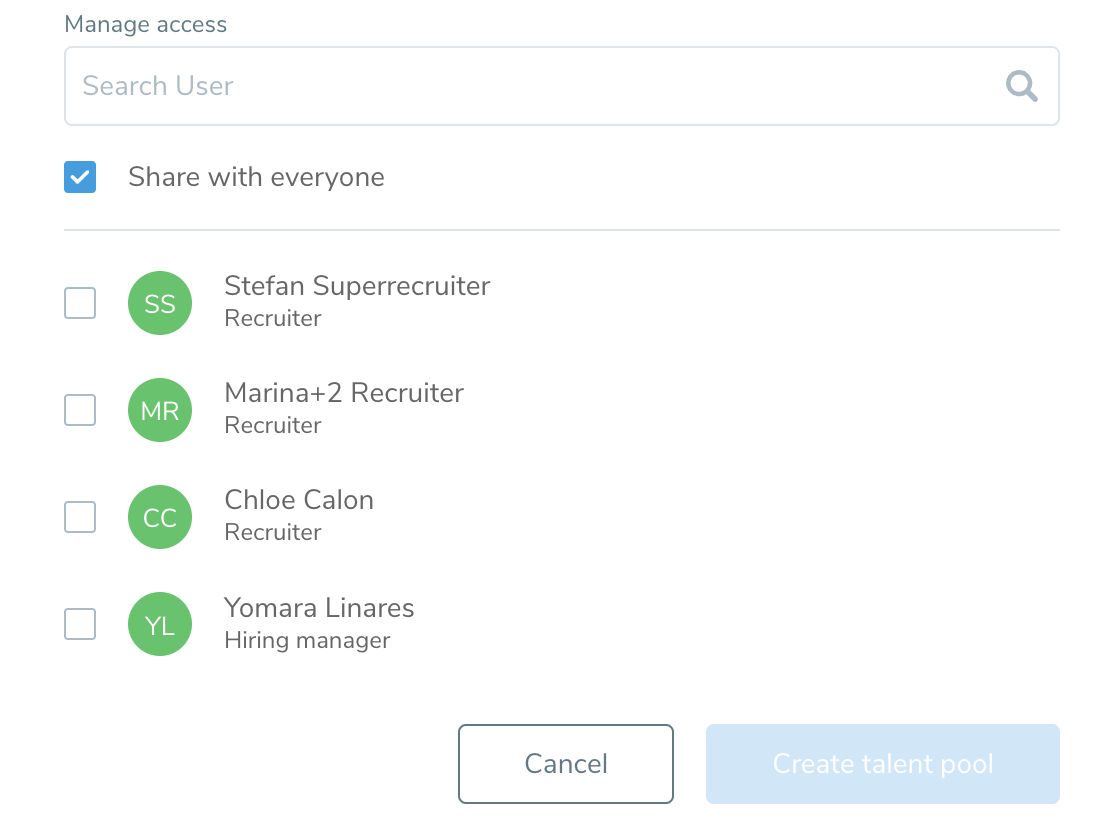
Task: Select the checkbox for Chloe Calon
Action: pyautogui.click(x=80, y=517)
